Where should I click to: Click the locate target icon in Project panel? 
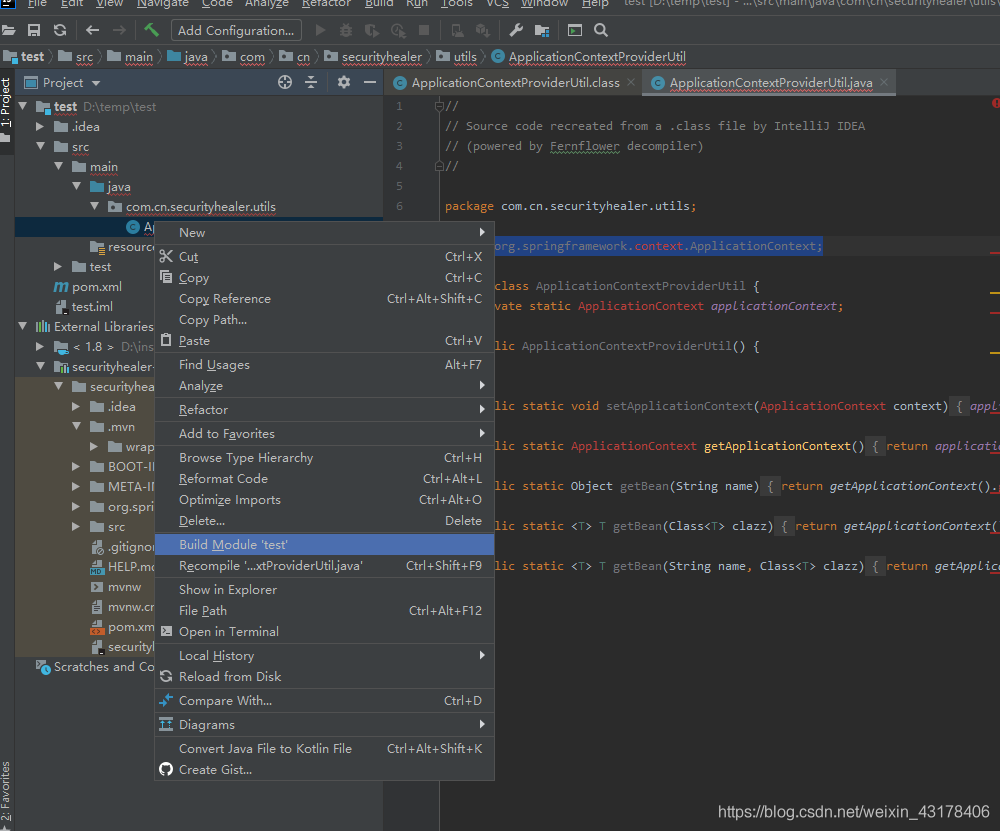coord(285,83)
